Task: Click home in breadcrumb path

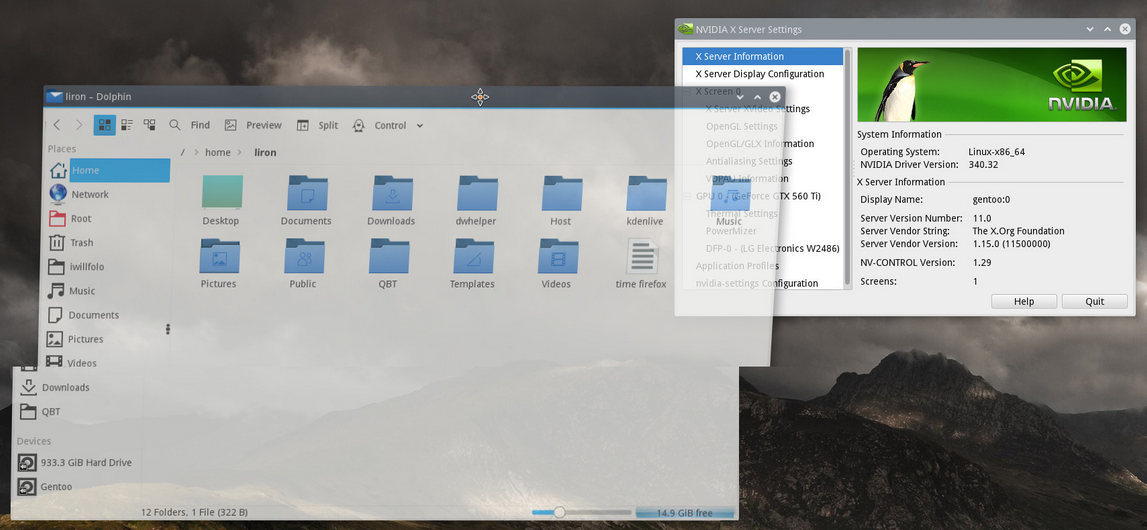Action: (x=217, y=153)
